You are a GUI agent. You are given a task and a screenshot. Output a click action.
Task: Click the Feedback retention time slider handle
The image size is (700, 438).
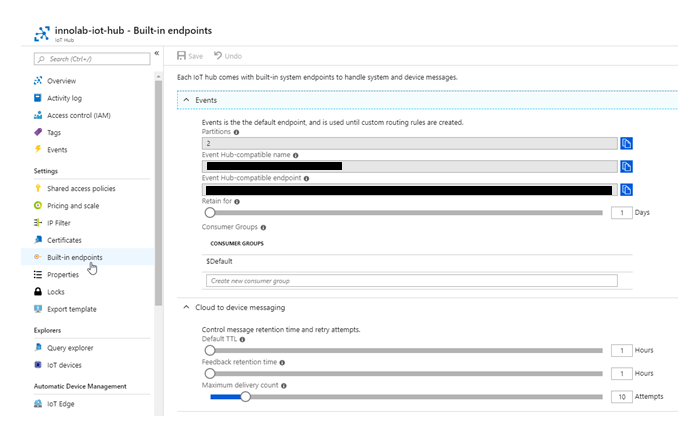coord(210,373)
